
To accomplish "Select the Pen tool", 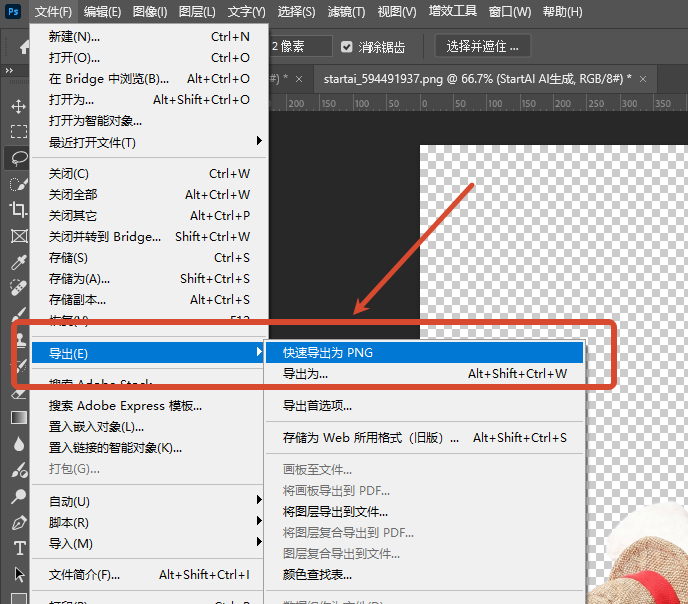I will coord(19,522).
